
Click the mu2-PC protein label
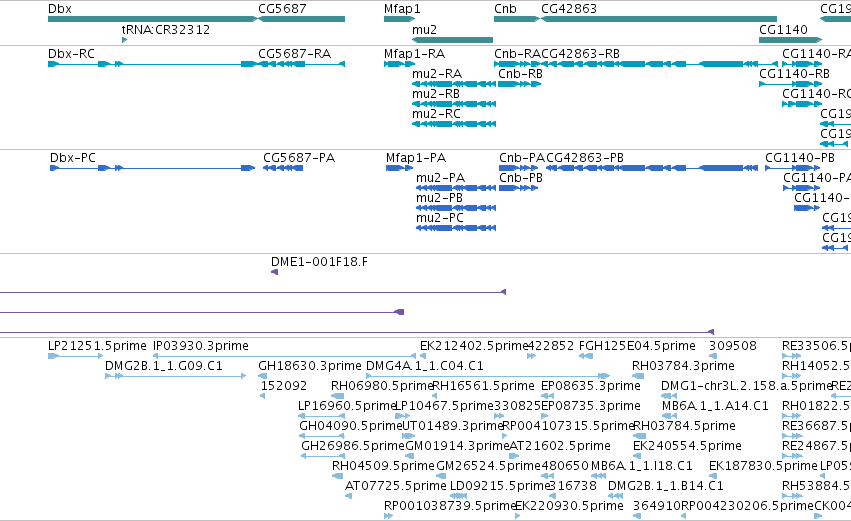[440, 218]
